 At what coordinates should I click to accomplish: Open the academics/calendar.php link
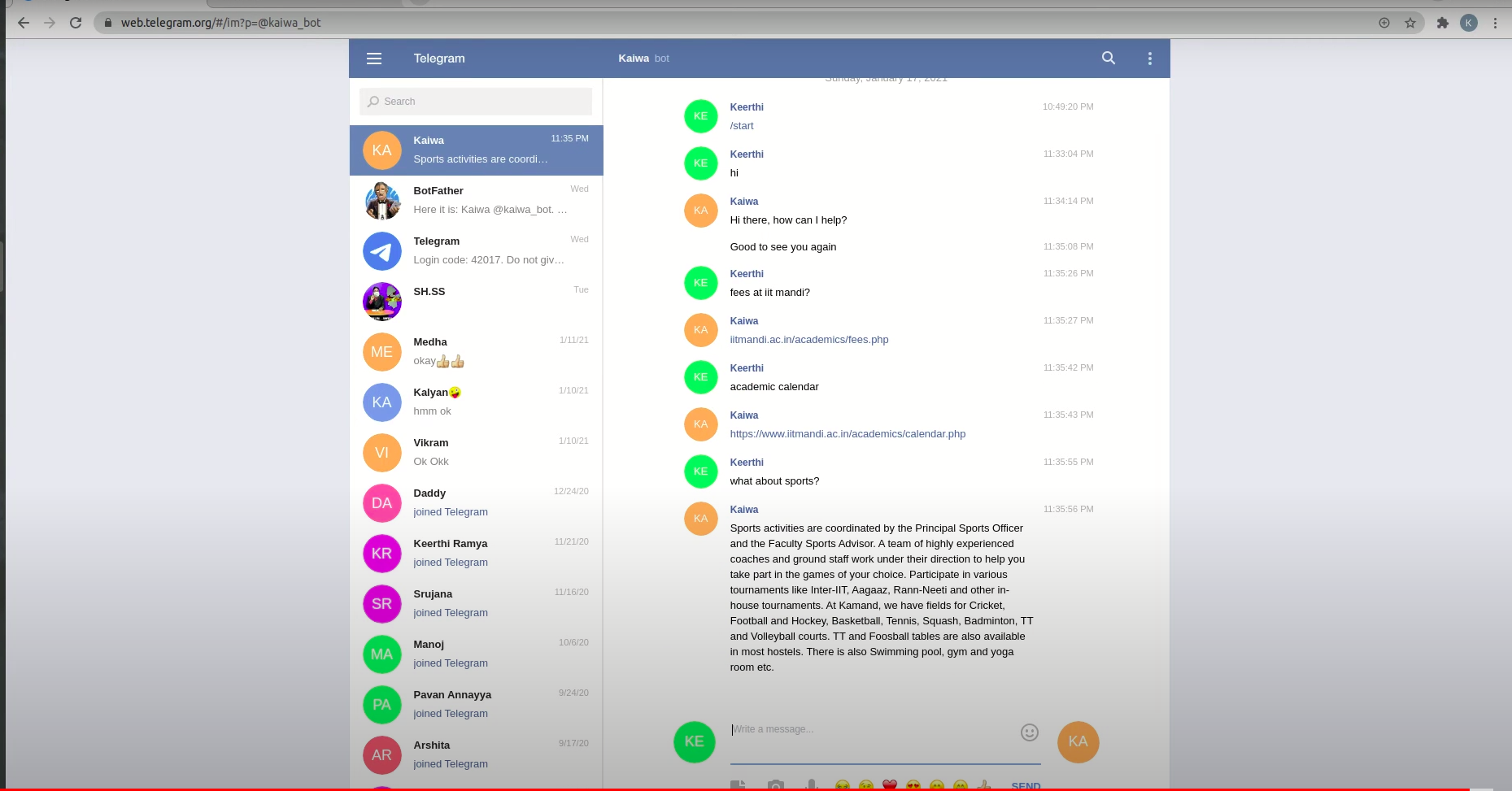coord(848,434)
